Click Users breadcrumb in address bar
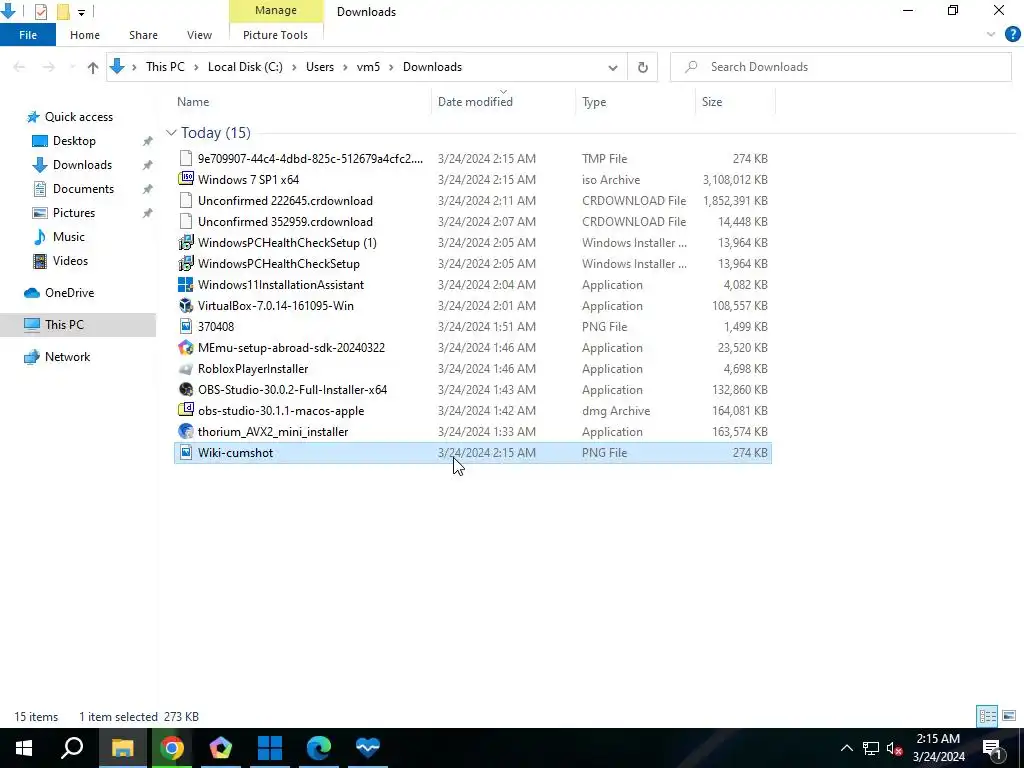Viewport: 1024px width, 768px height. tap(319, 67)
